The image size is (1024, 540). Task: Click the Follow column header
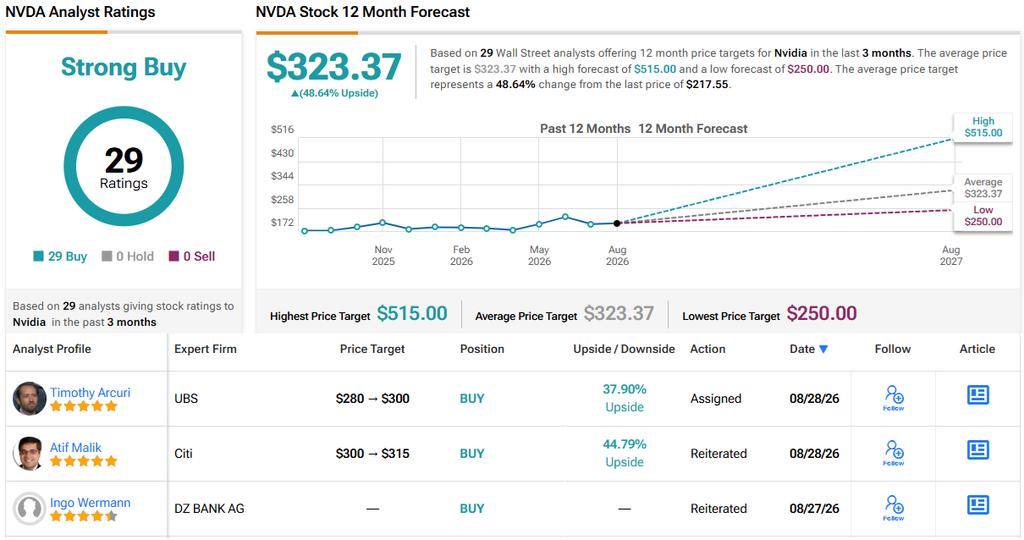pyautogui.click(x=893, y=349)
